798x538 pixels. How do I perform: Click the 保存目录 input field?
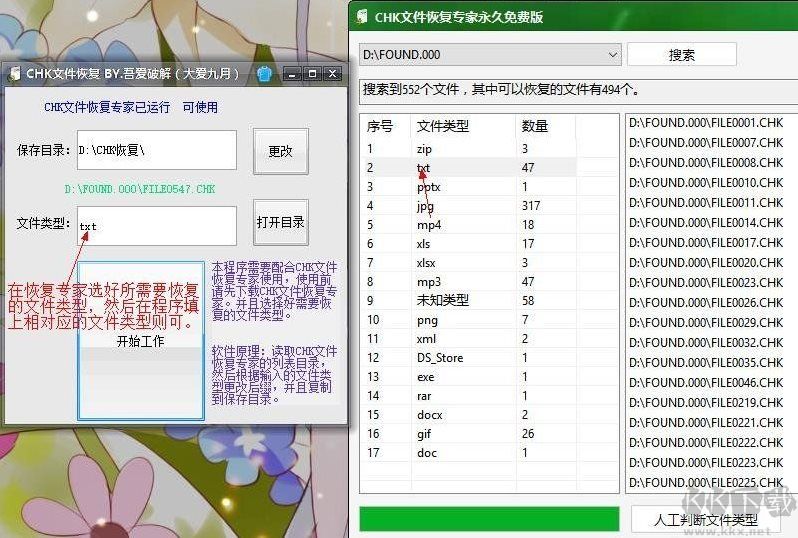pos(156,150)
